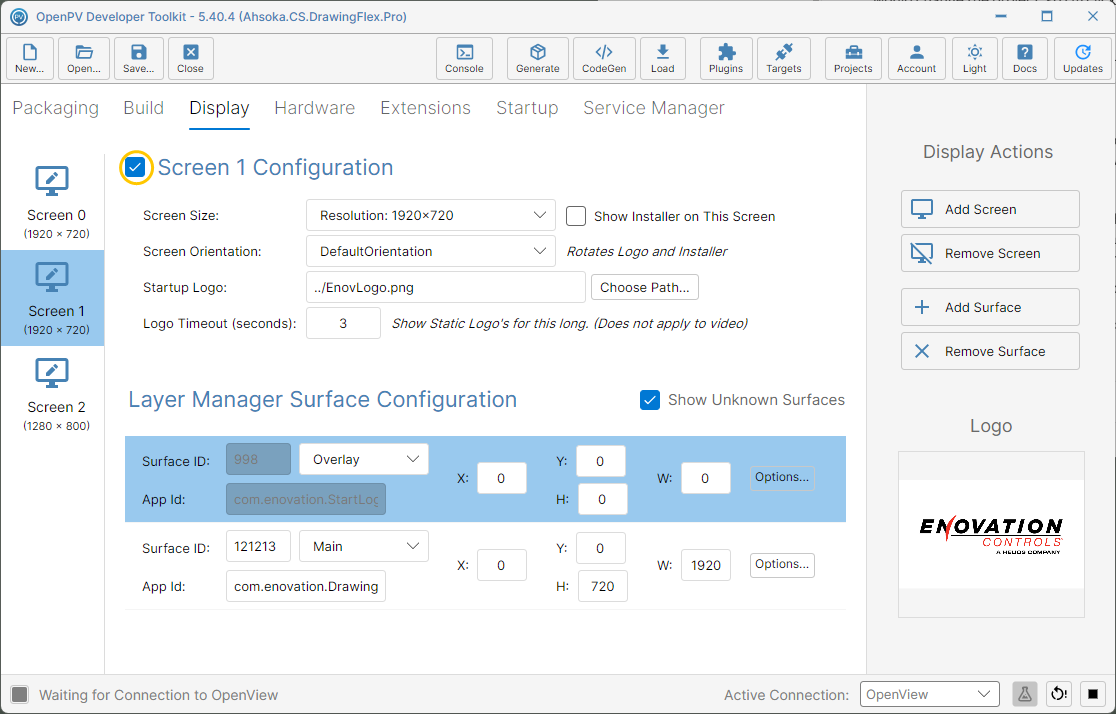
Task: Click the W field showing 1920
Action: click(x=706, y=565)
